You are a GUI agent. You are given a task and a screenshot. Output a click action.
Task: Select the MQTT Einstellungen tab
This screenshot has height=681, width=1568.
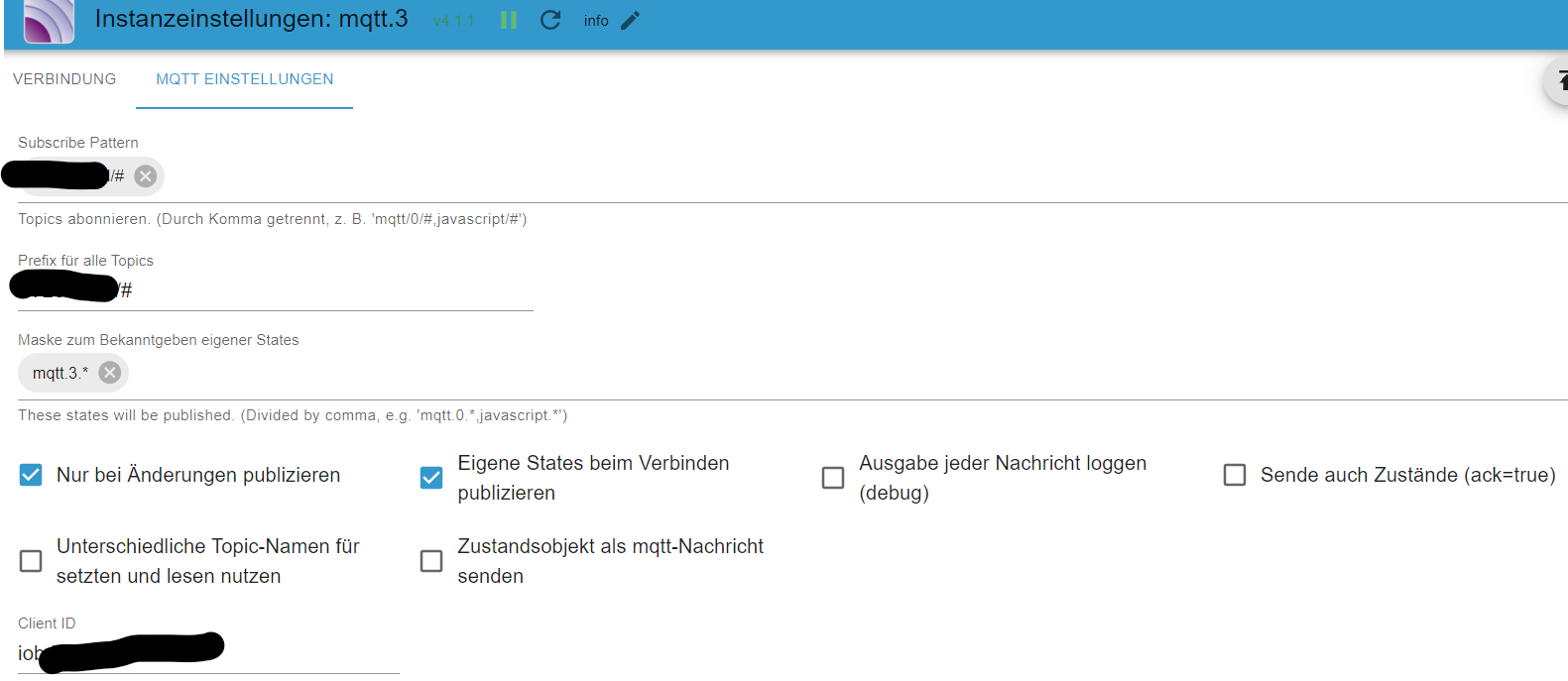click(245, 79)
